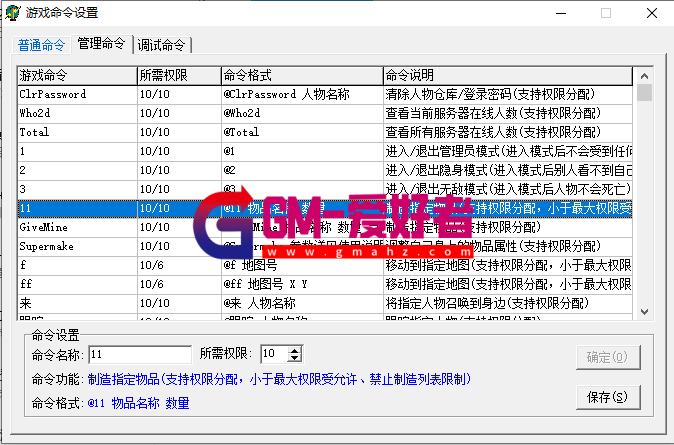Sort by the 游戏命令 column header

76,75
